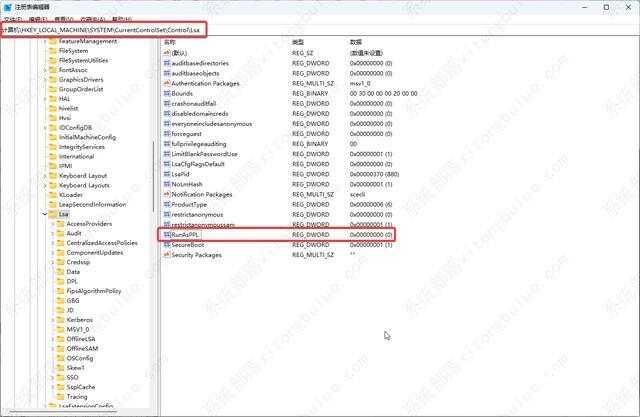640x417 pixels.
Task: Select the IntegrityServices key
Action: [x=82, y=147]
